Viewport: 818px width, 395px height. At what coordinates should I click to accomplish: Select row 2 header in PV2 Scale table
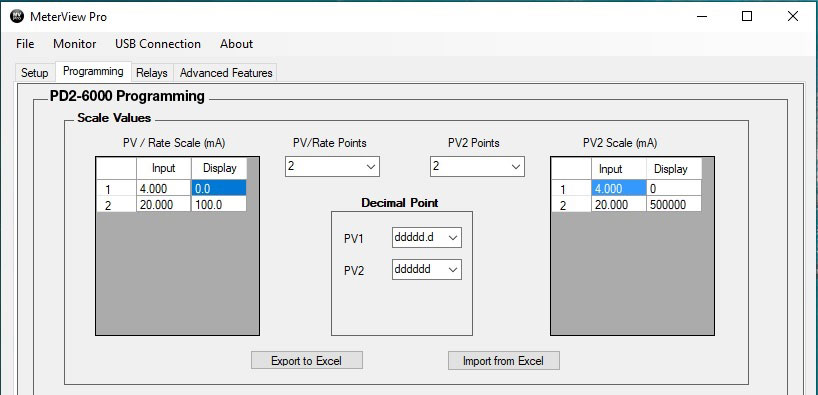(x=571, y=205)
